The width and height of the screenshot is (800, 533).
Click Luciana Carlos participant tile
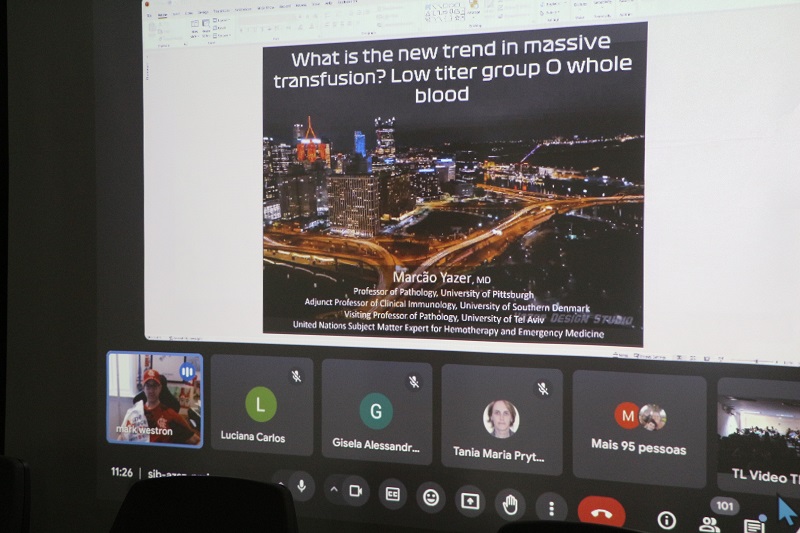click(x=261, y=406)
